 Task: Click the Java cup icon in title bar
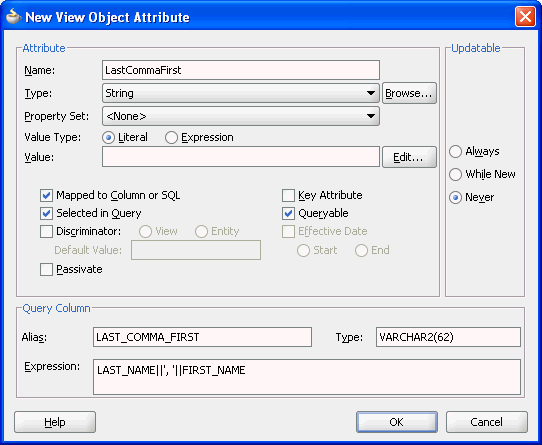(13, 16)
